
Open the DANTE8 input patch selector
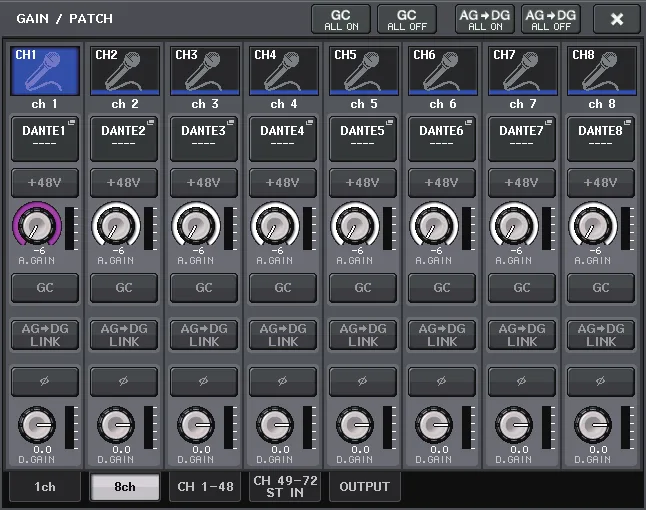(x=601, y=139)
